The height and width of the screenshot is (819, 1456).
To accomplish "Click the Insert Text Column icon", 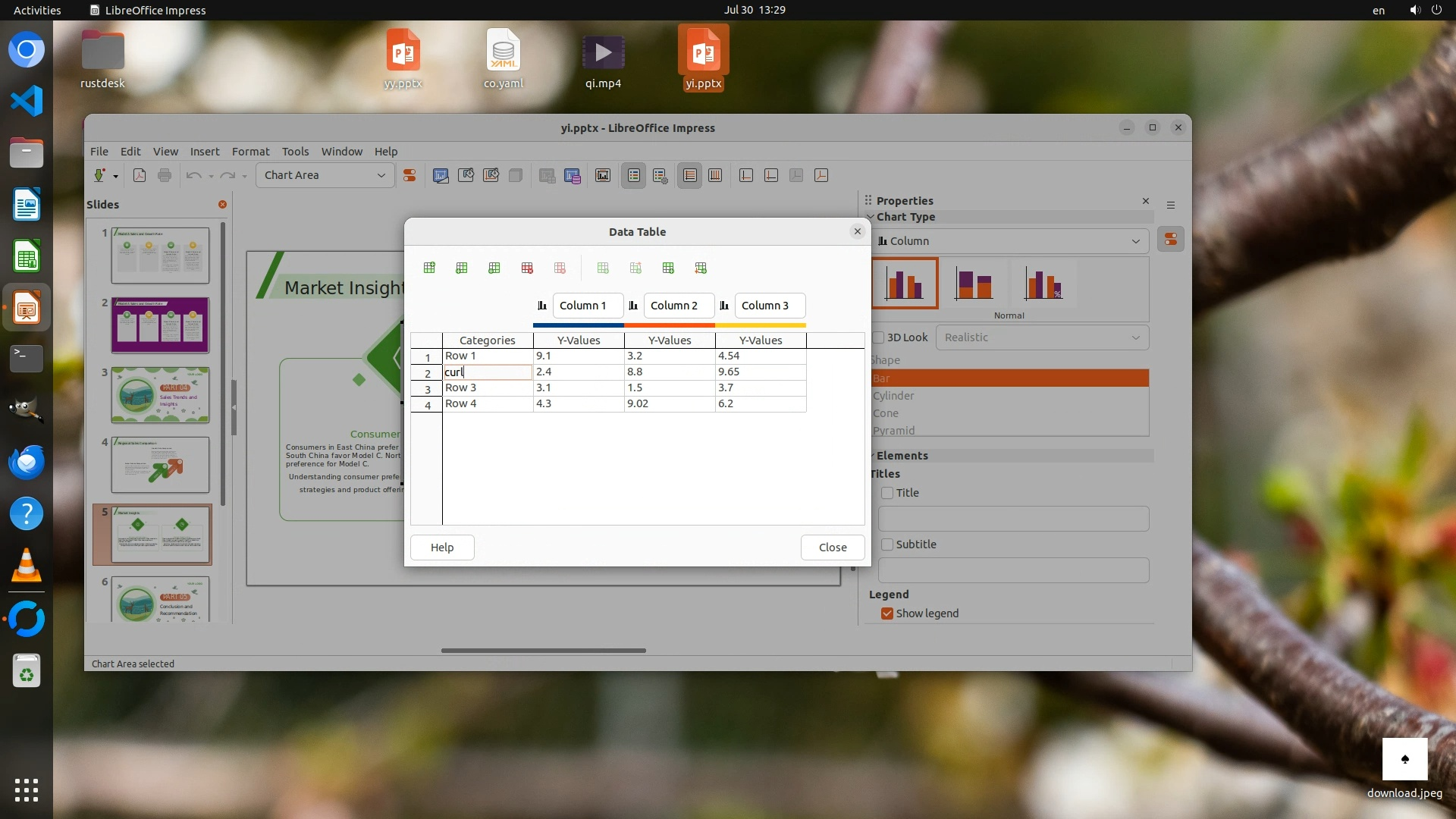I will pos(494,268).
